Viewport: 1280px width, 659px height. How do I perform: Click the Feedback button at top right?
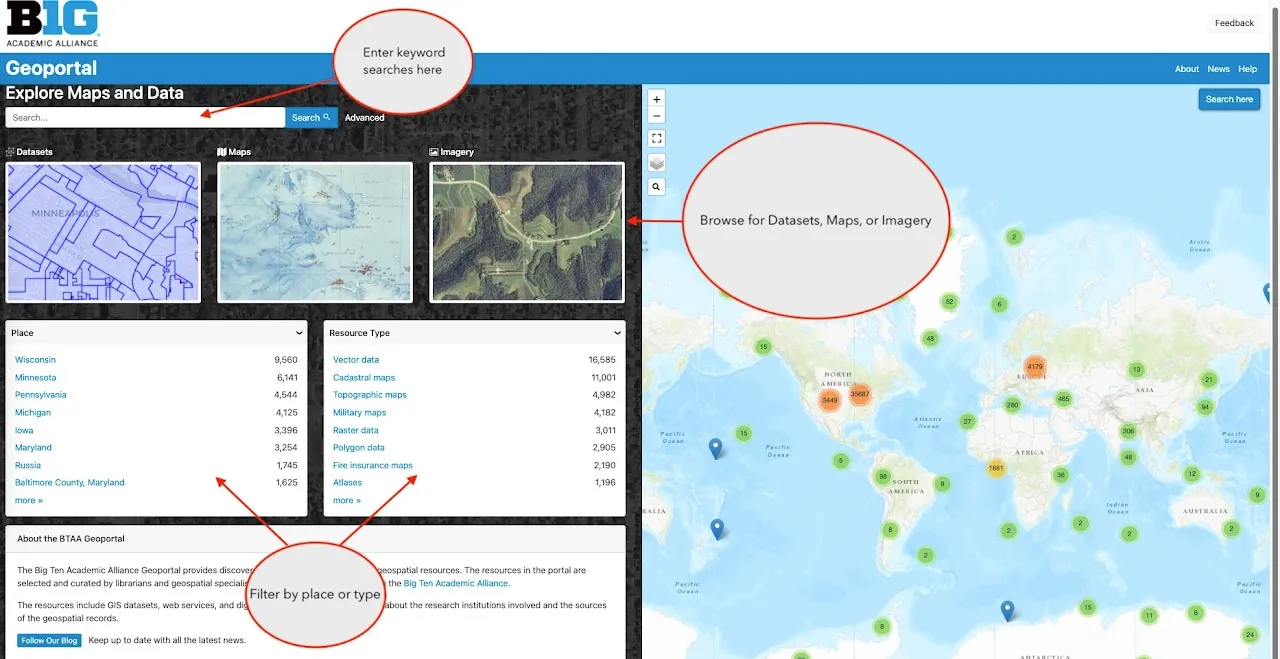click(x=1234, y=23)
